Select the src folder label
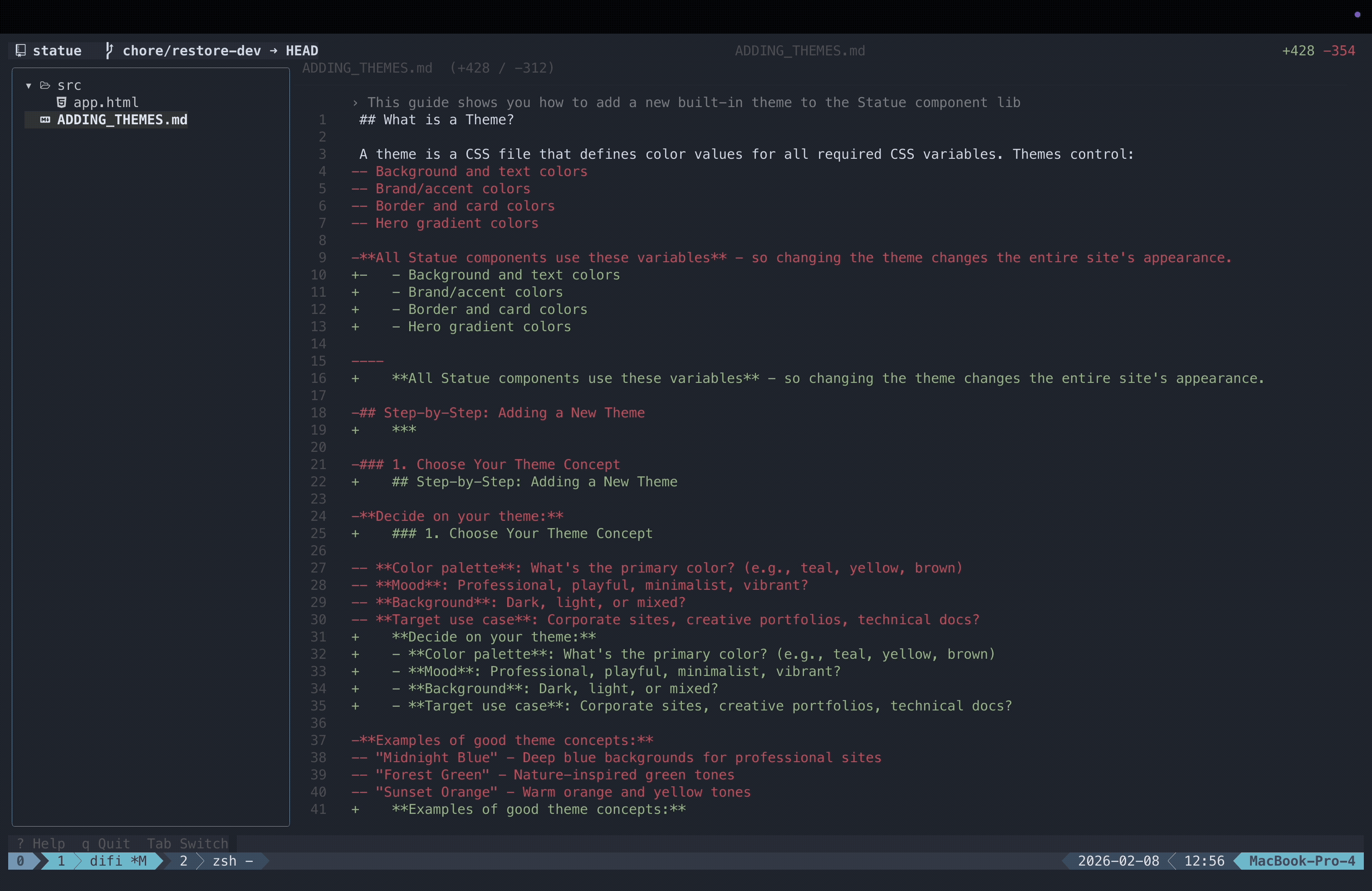Viewport: 1372px width, 891px height. [69, 85]
